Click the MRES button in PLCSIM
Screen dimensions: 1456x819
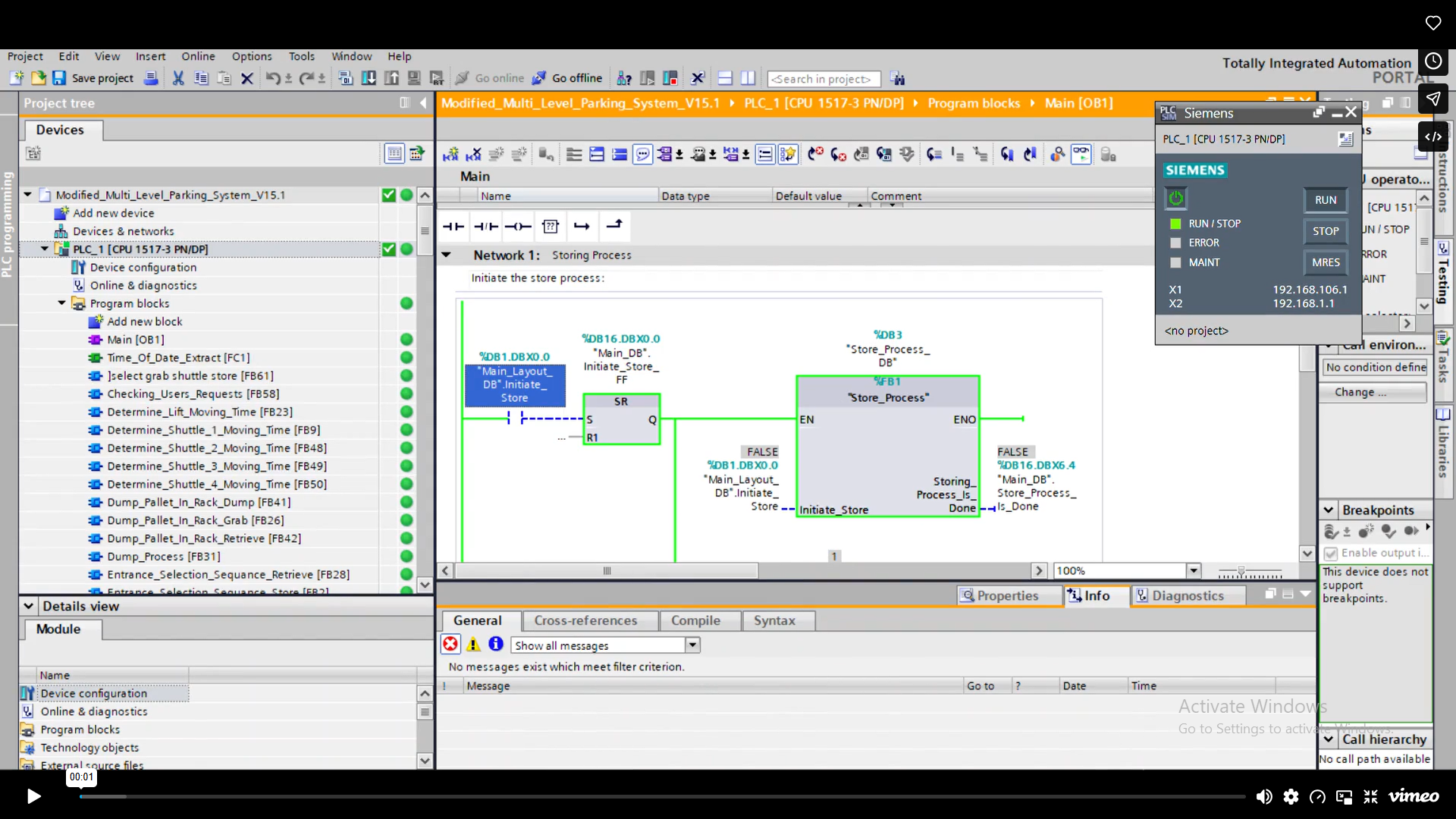(1326, 262)
